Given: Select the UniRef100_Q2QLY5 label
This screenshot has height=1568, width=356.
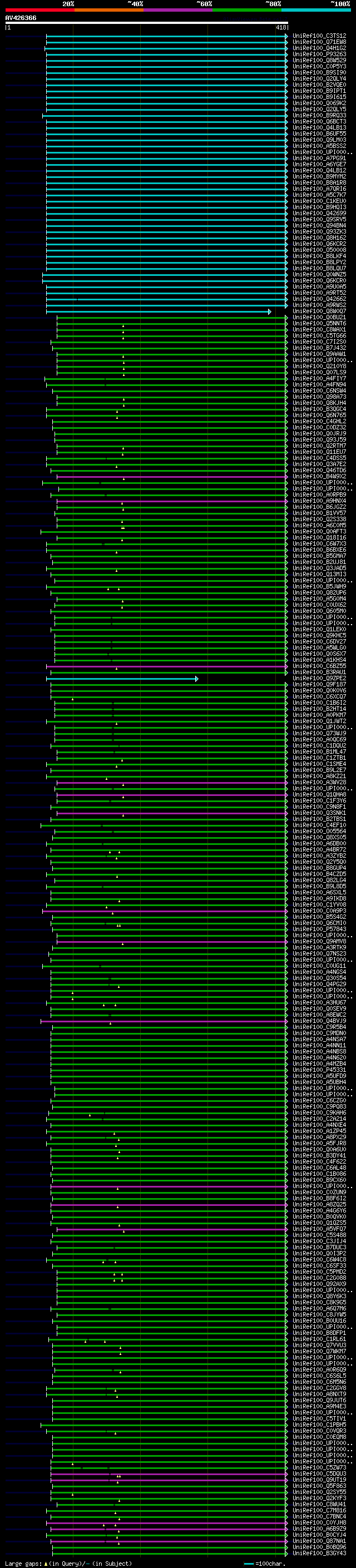Looking at the screenshot, I should pyautogui.click(x=319, y=110).
